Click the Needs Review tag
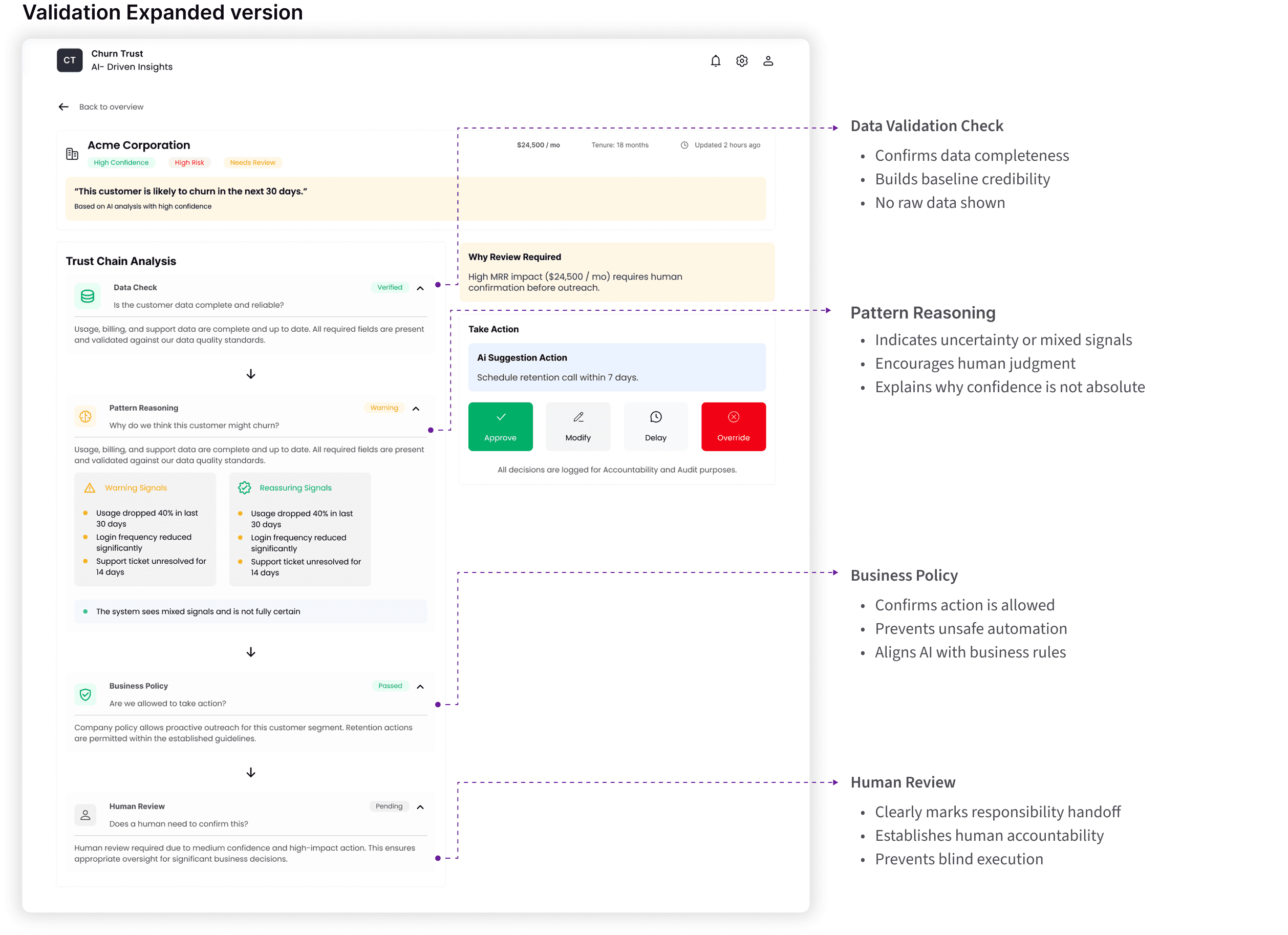 [253, 162]
